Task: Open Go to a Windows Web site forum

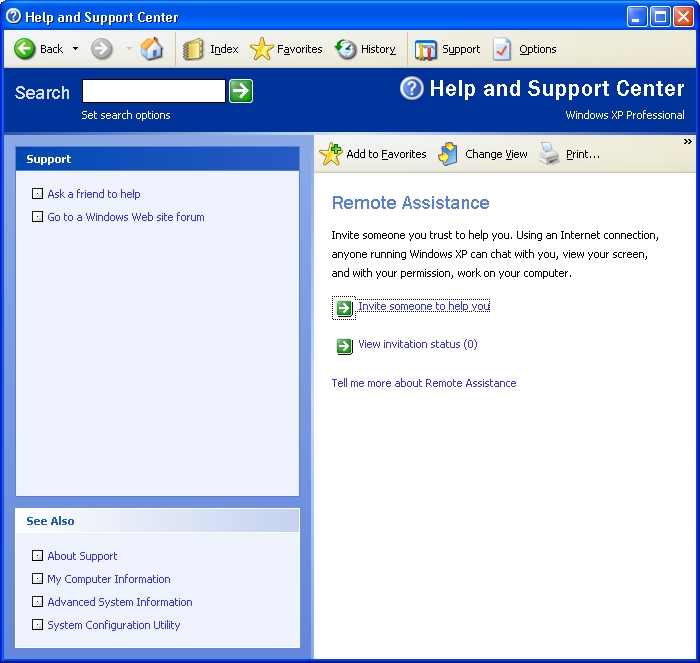Action: 126,217
